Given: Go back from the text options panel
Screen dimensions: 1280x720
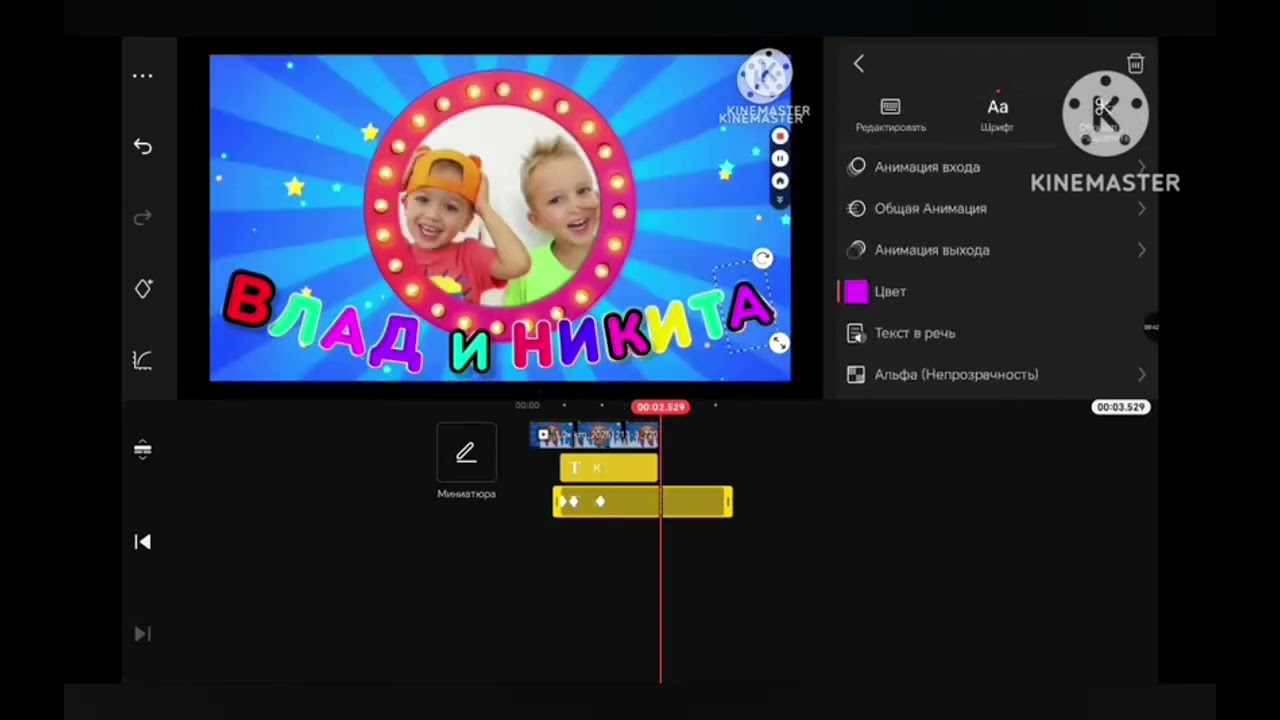Looking at the screenshot, I should [x=858, y=63].
